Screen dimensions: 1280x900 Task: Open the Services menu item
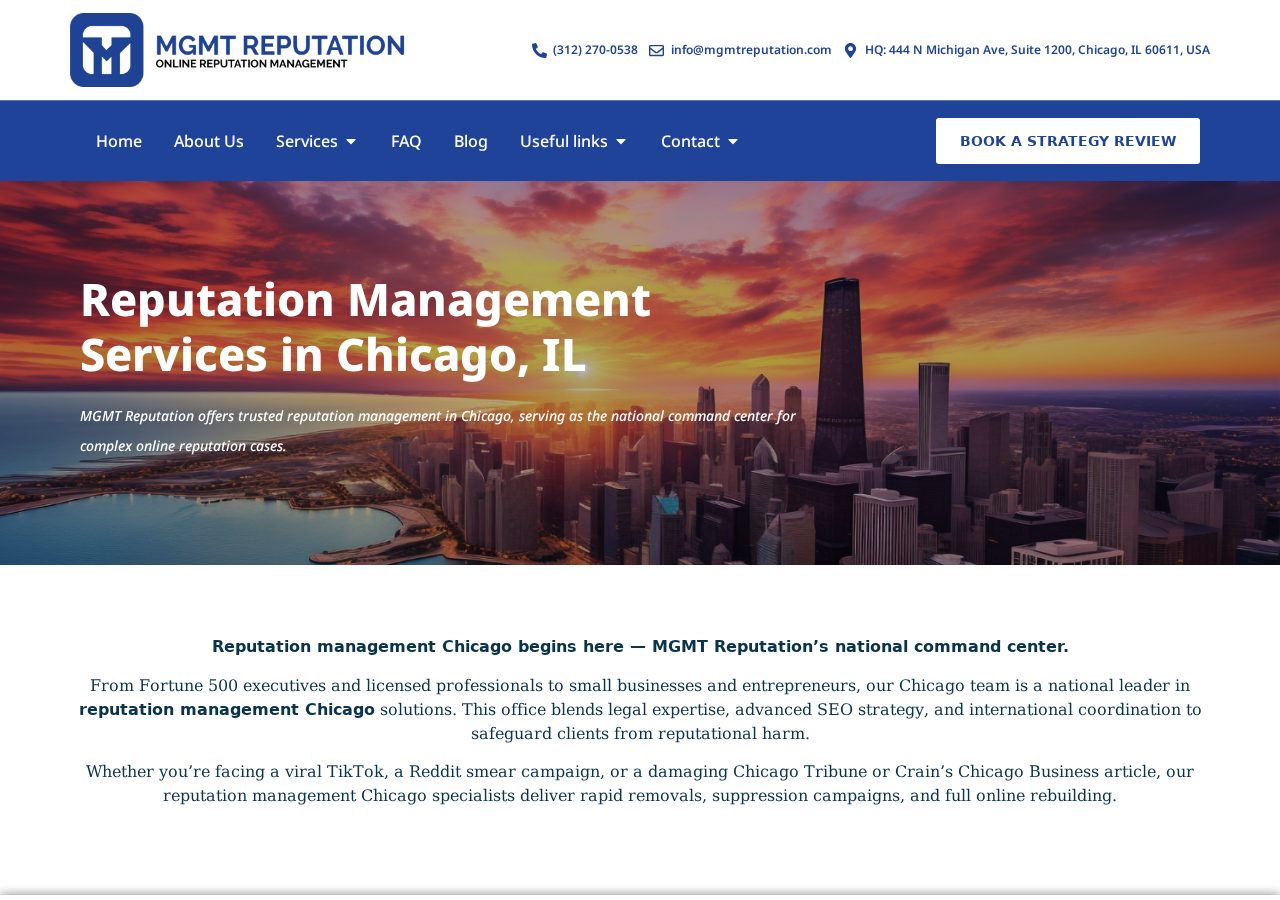[x=307, y=141]
